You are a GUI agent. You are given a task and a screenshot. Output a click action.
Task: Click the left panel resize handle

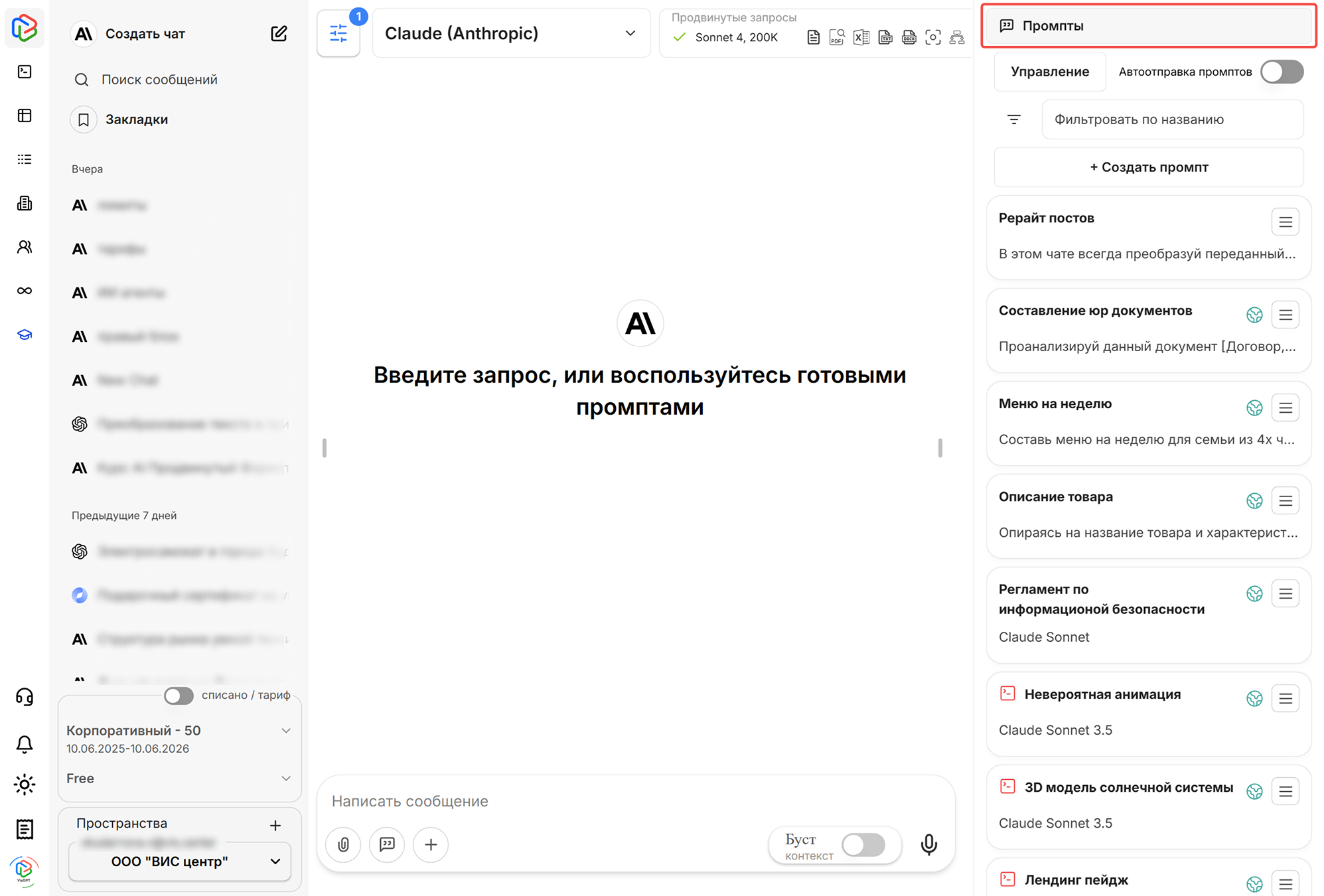coord(324,448)
